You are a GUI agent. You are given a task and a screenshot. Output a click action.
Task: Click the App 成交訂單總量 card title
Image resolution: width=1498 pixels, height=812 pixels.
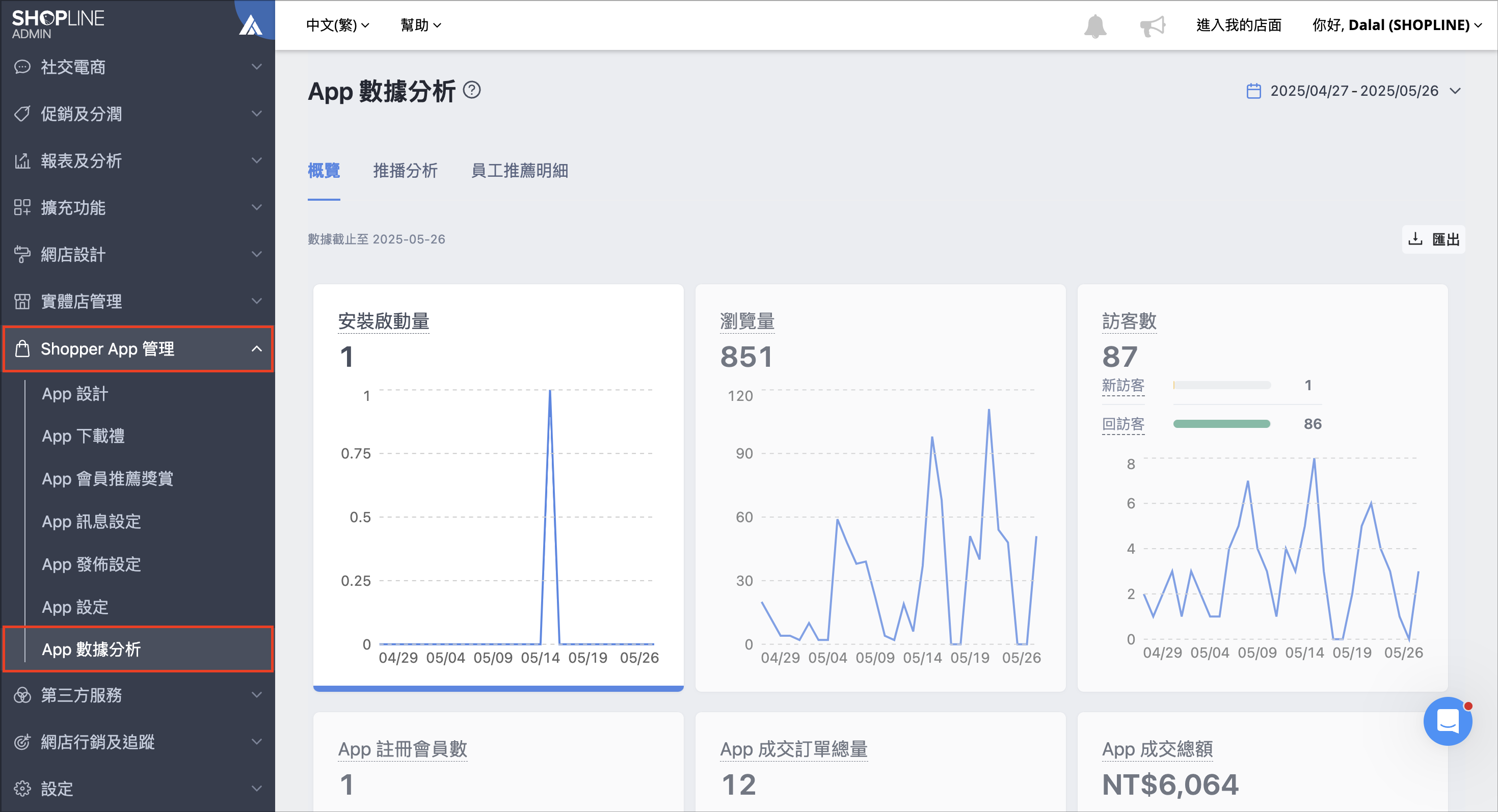(794, 749)
